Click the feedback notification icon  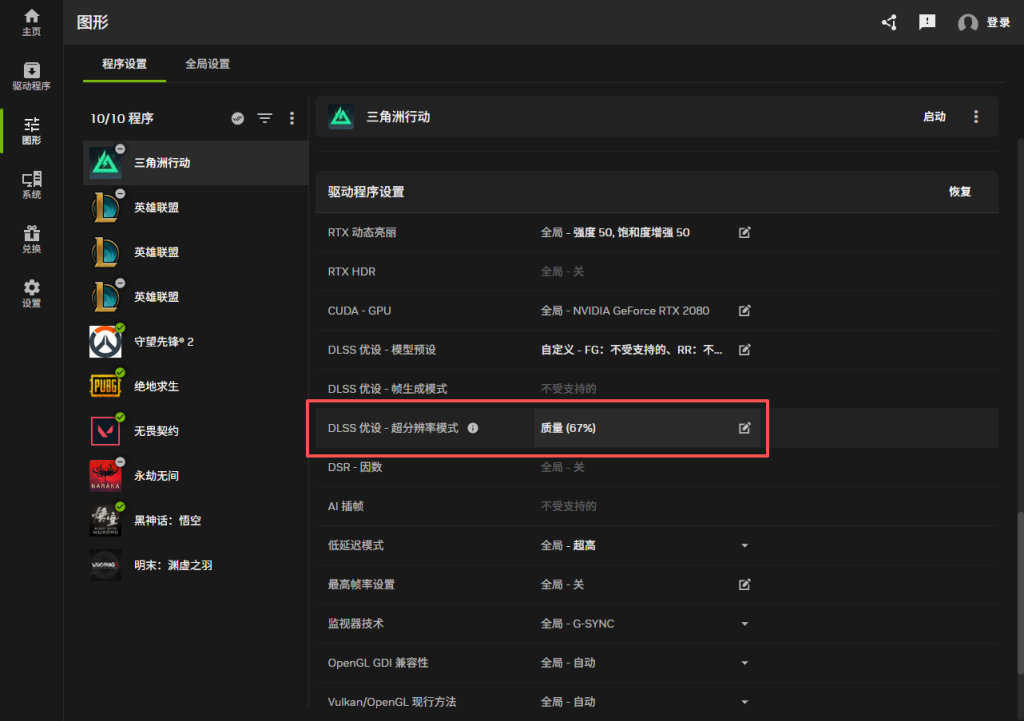tap(927, 22)
